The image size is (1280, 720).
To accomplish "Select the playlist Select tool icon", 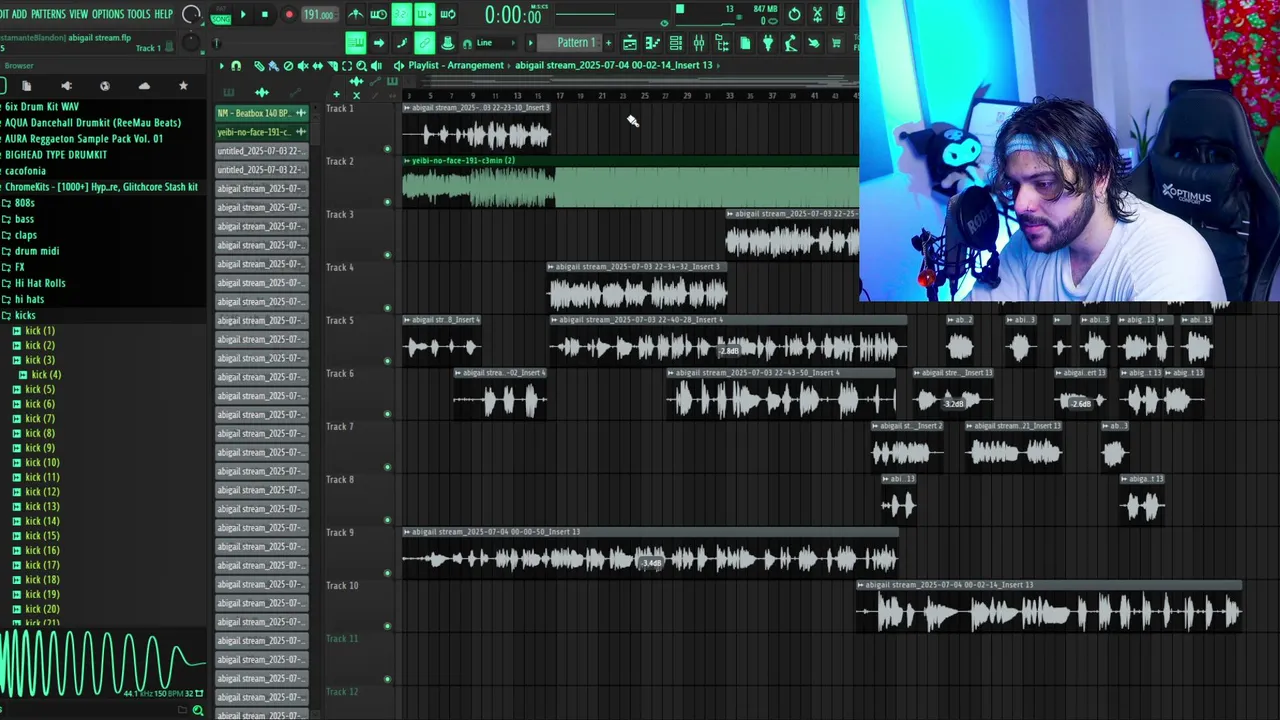I will [347, 66].
